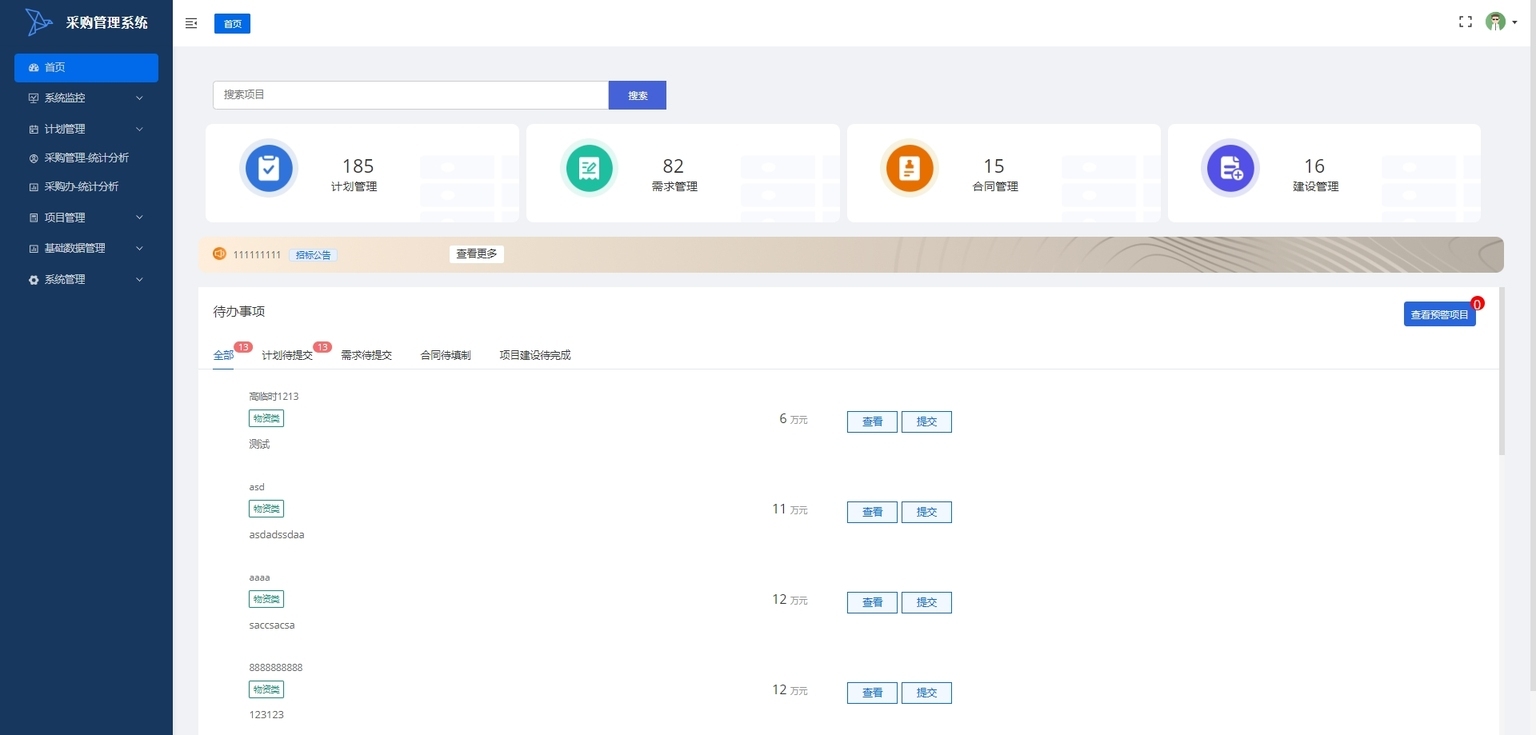Viewport: 1536px width, 735px height.
Task: Click 查看 for the asd item
Action: (872, 512)
